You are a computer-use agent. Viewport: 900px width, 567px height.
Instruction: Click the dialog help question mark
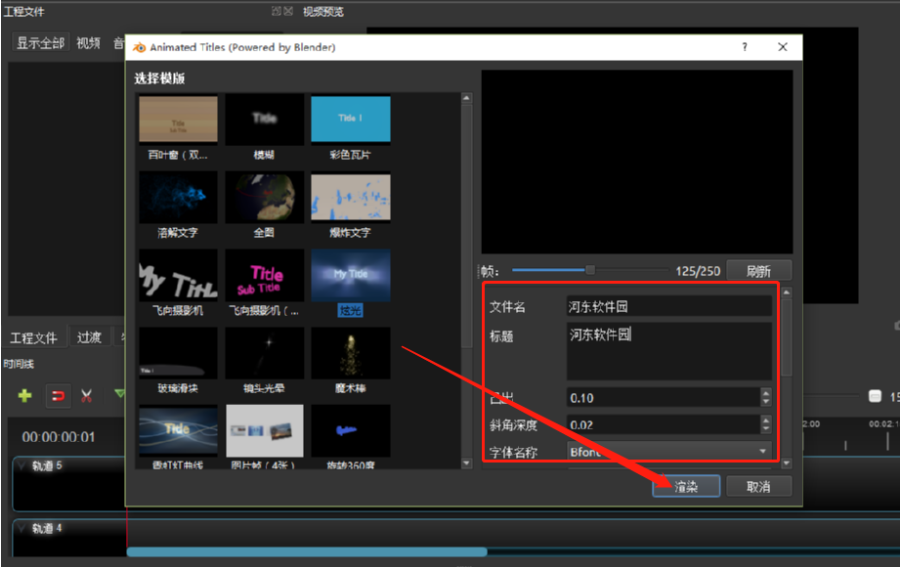[x=745, y=47]
